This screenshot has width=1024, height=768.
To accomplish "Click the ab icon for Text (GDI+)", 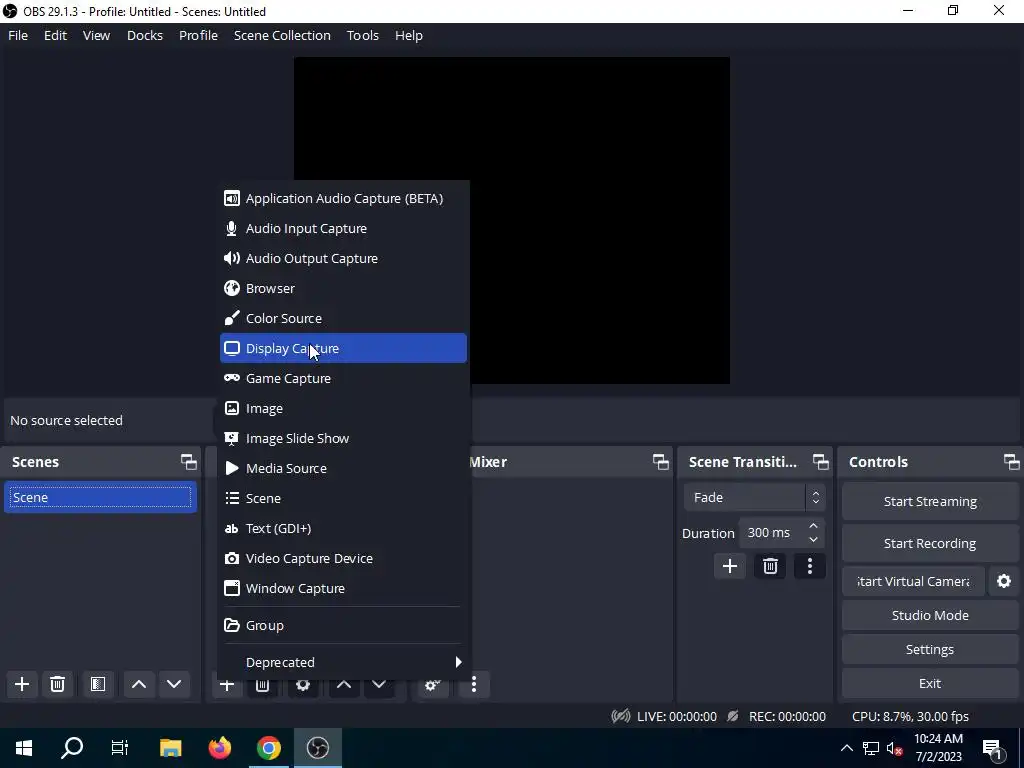I will [232, 528].
